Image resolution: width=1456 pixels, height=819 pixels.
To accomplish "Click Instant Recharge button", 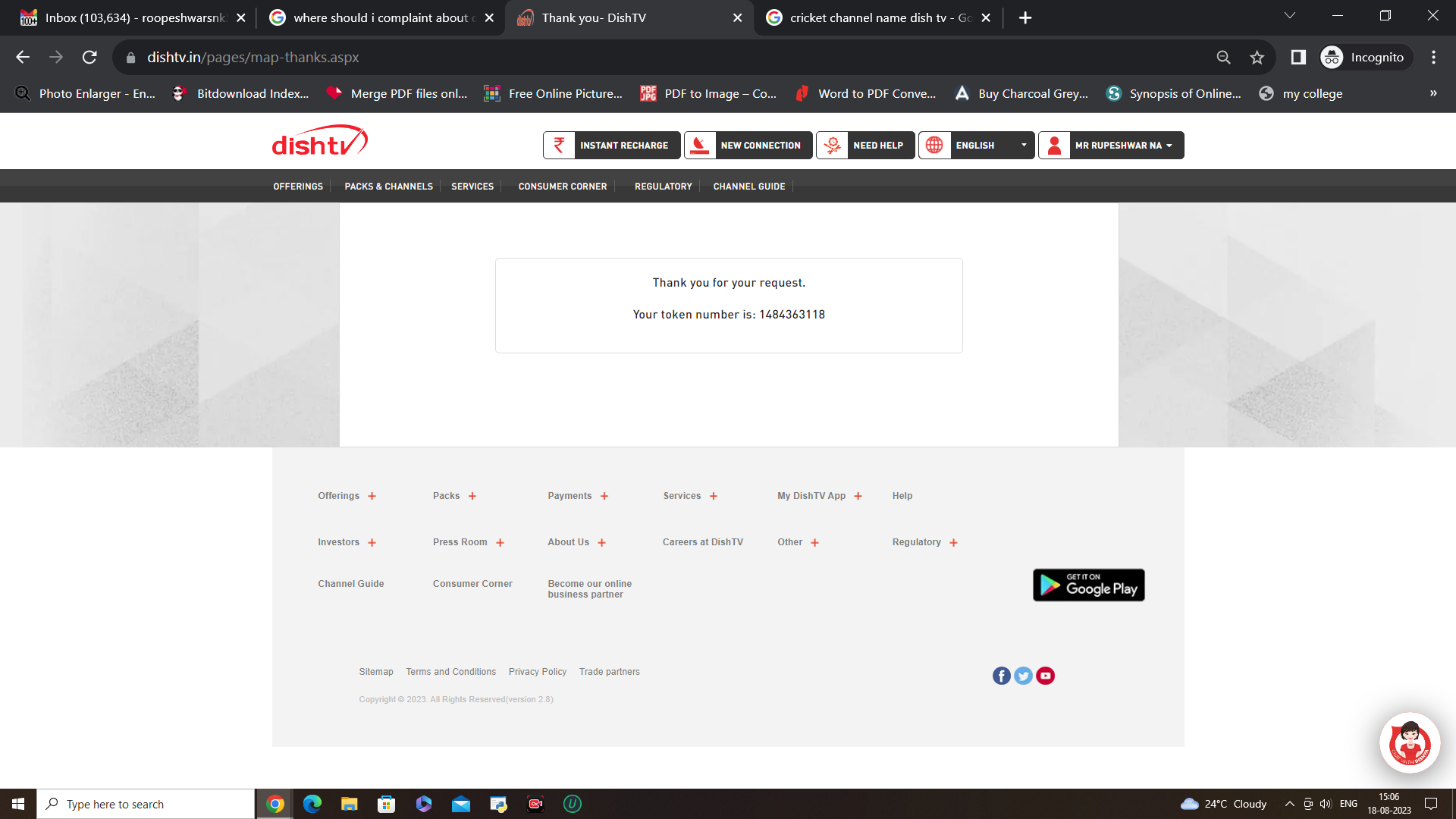I will (611, 145).
